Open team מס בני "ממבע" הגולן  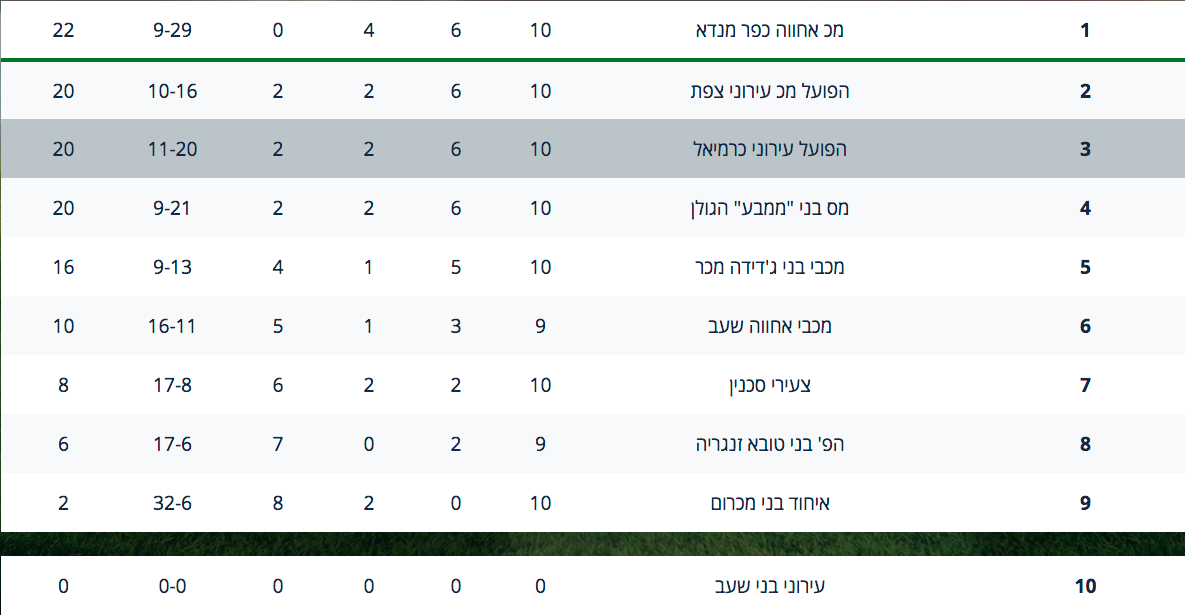[769, 208]
